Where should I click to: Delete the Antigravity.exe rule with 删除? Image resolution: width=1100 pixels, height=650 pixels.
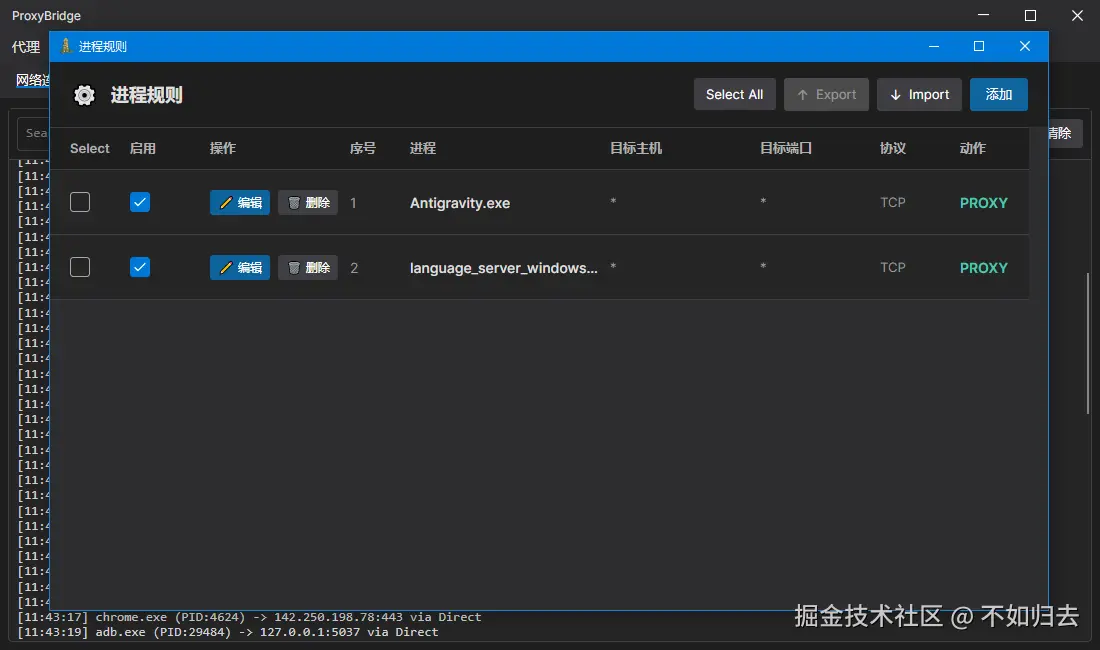pos(308,203)
